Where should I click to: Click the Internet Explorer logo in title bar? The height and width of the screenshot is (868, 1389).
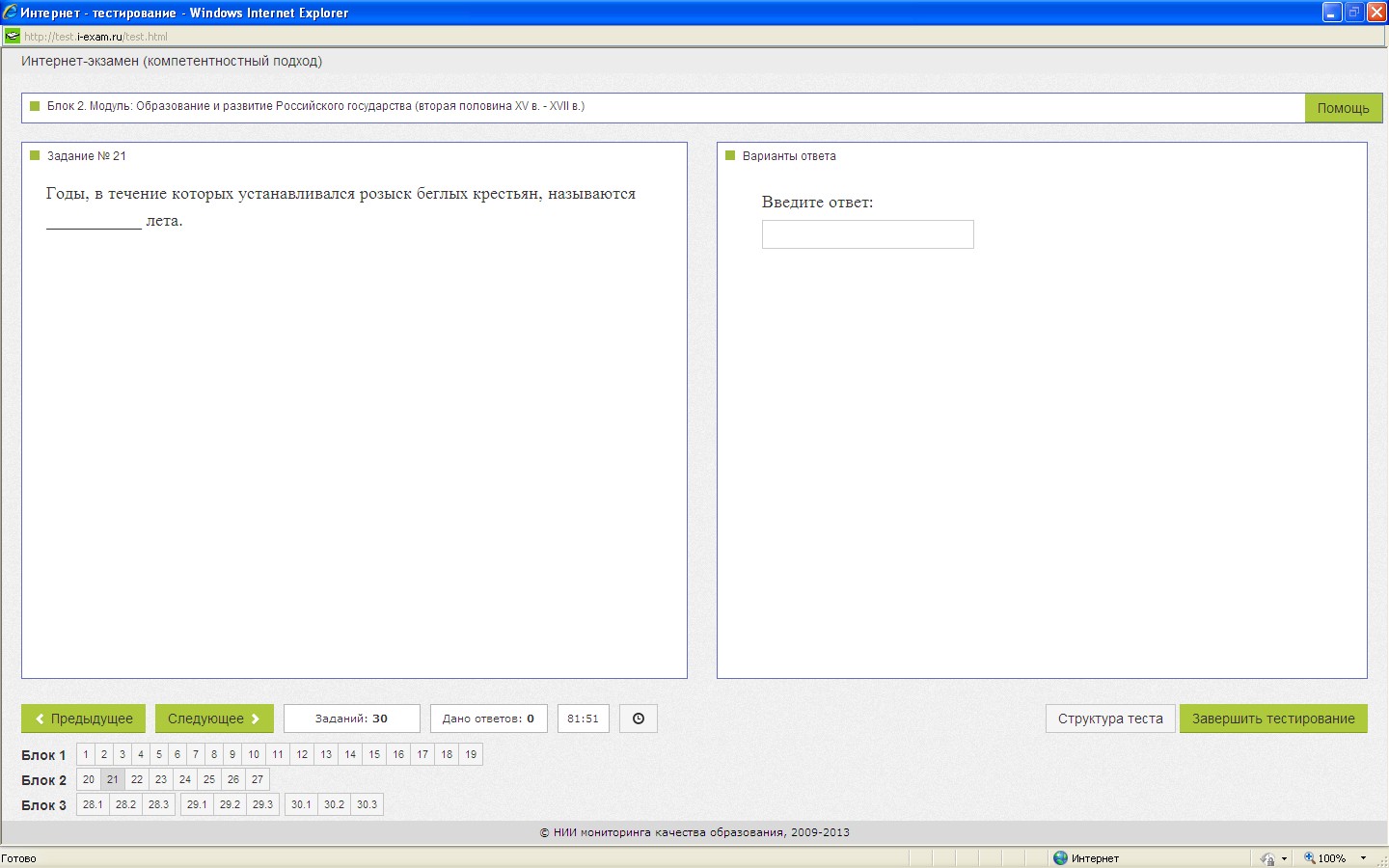point(10,13)
